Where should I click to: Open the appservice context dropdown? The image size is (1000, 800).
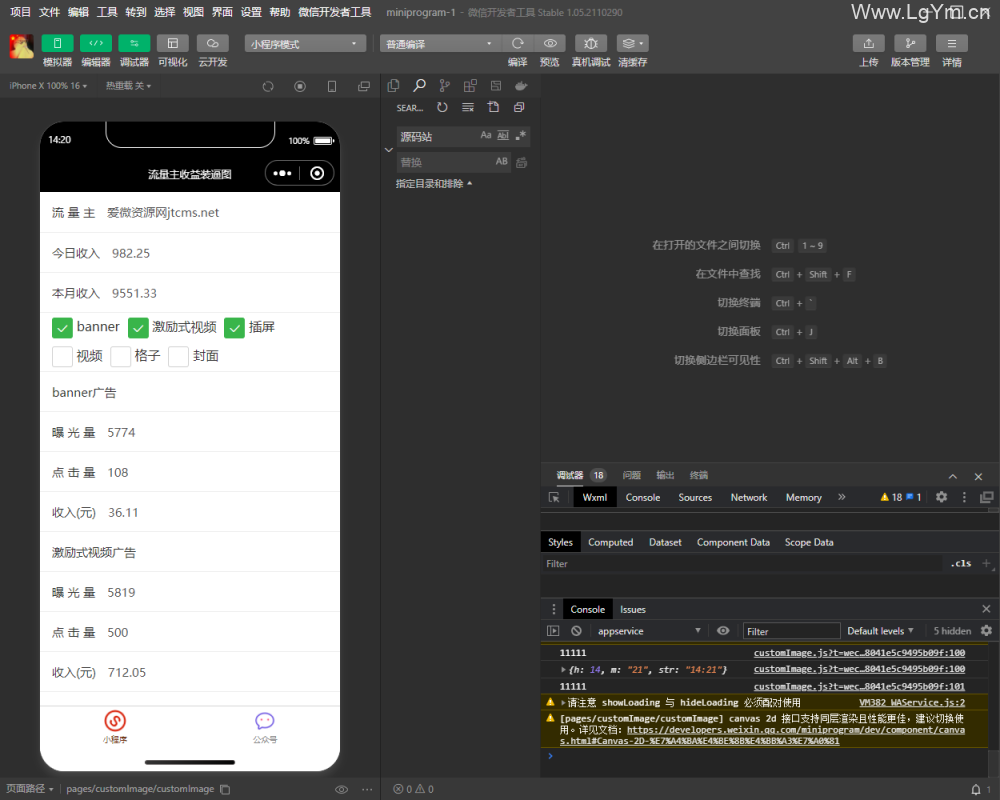[648, 631]
